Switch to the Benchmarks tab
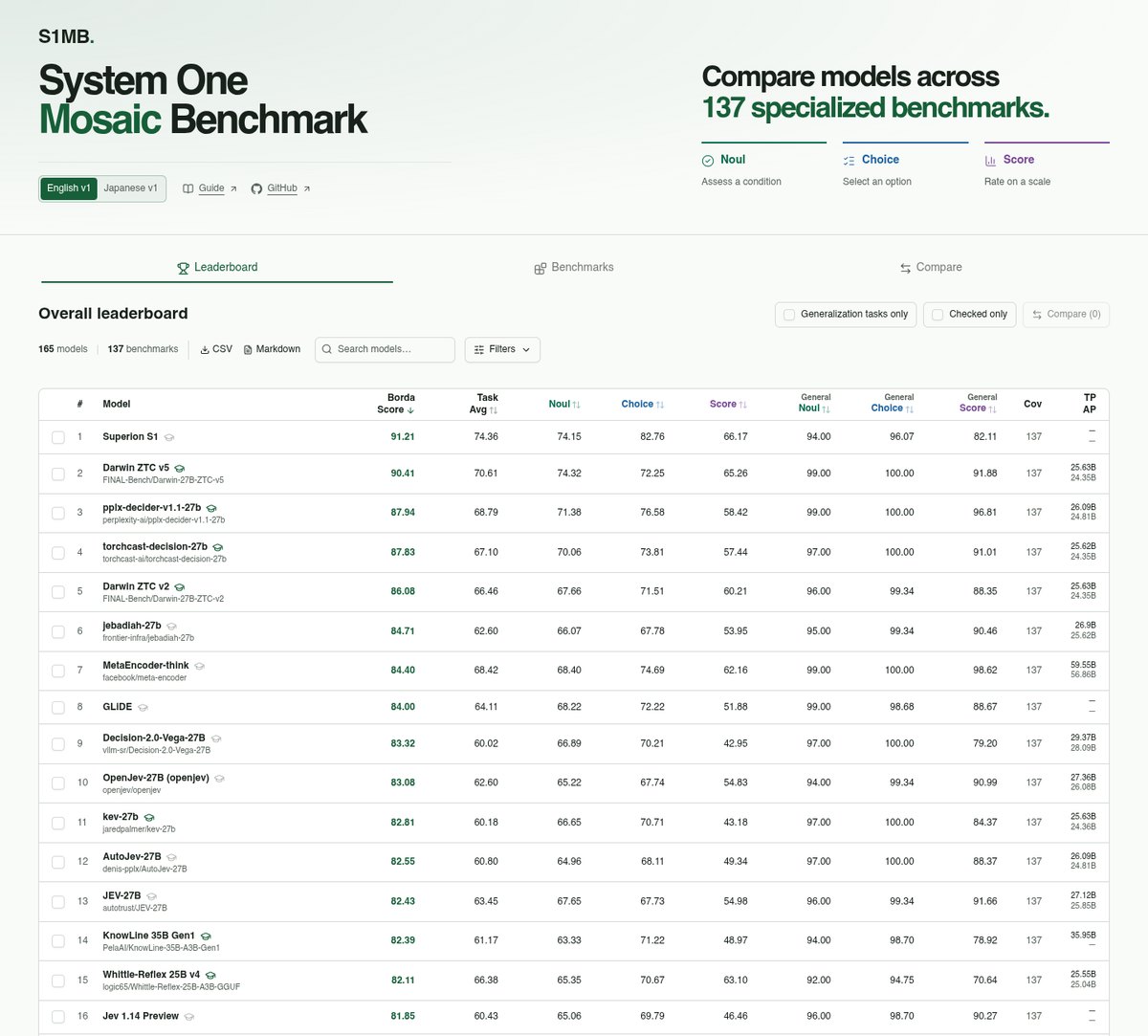This screenshot has height=1036, width=1148. click(574, 268)
